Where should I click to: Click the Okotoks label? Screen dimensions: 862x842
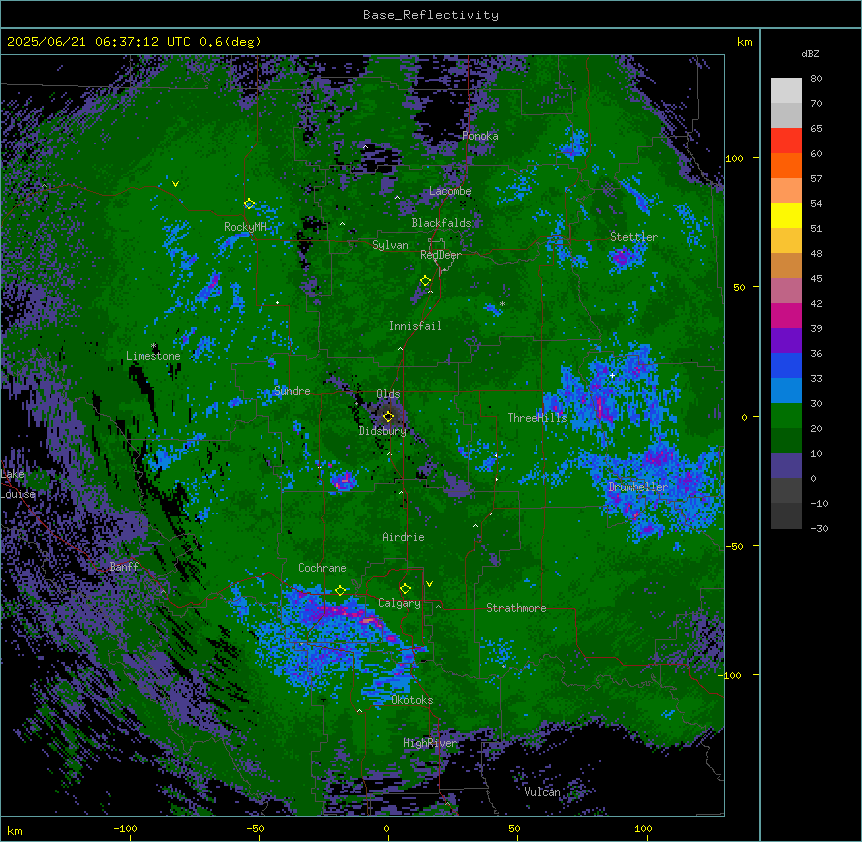click(412, 700)
